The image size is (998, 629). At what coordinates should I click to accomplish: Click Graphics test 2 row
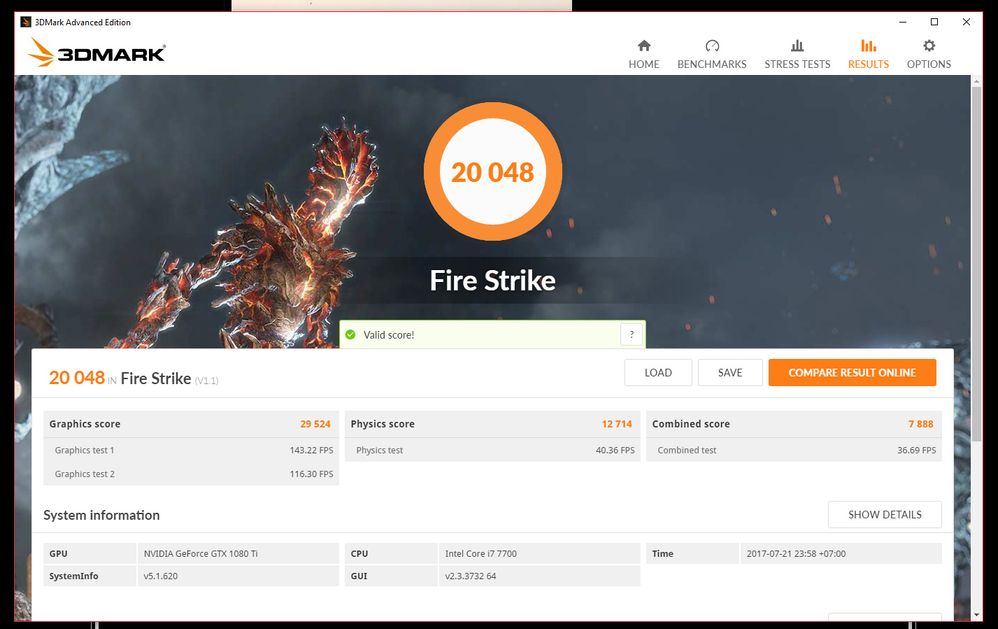point(191,474)
